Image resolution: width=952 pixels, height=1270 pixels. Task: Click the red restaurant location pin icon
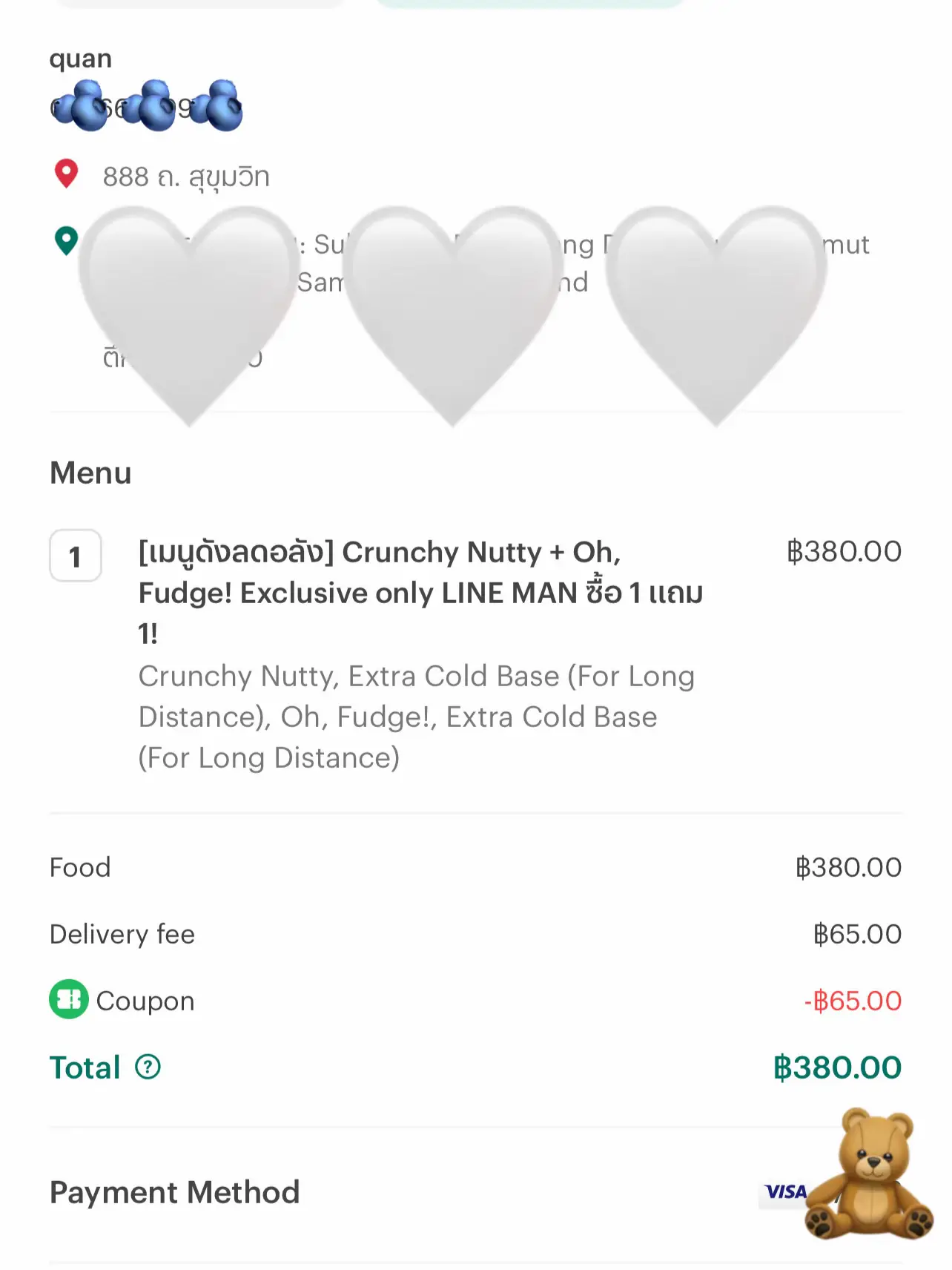[x=67, y=174]
